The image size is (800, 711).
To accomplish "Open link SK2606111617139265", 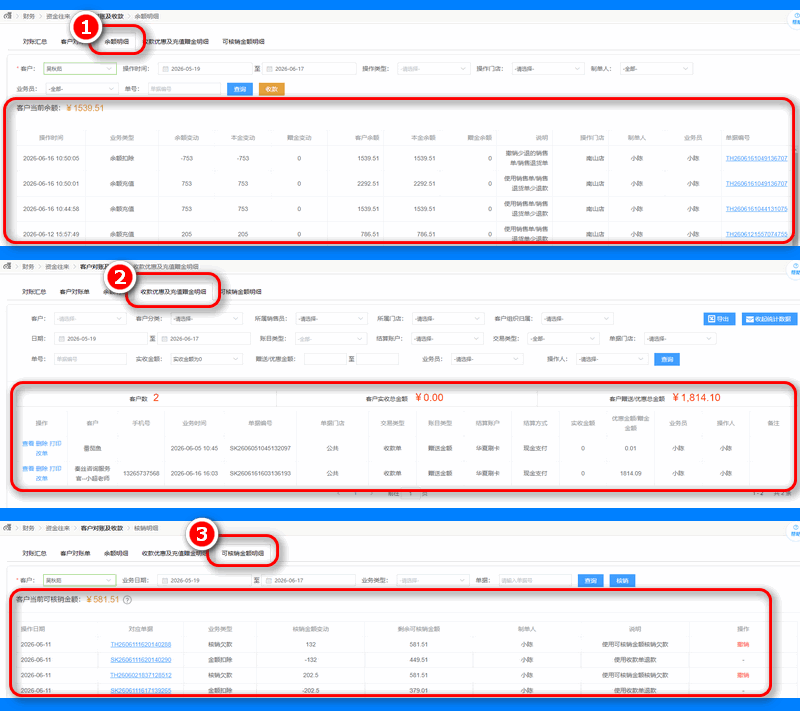I will coord(141,691).
